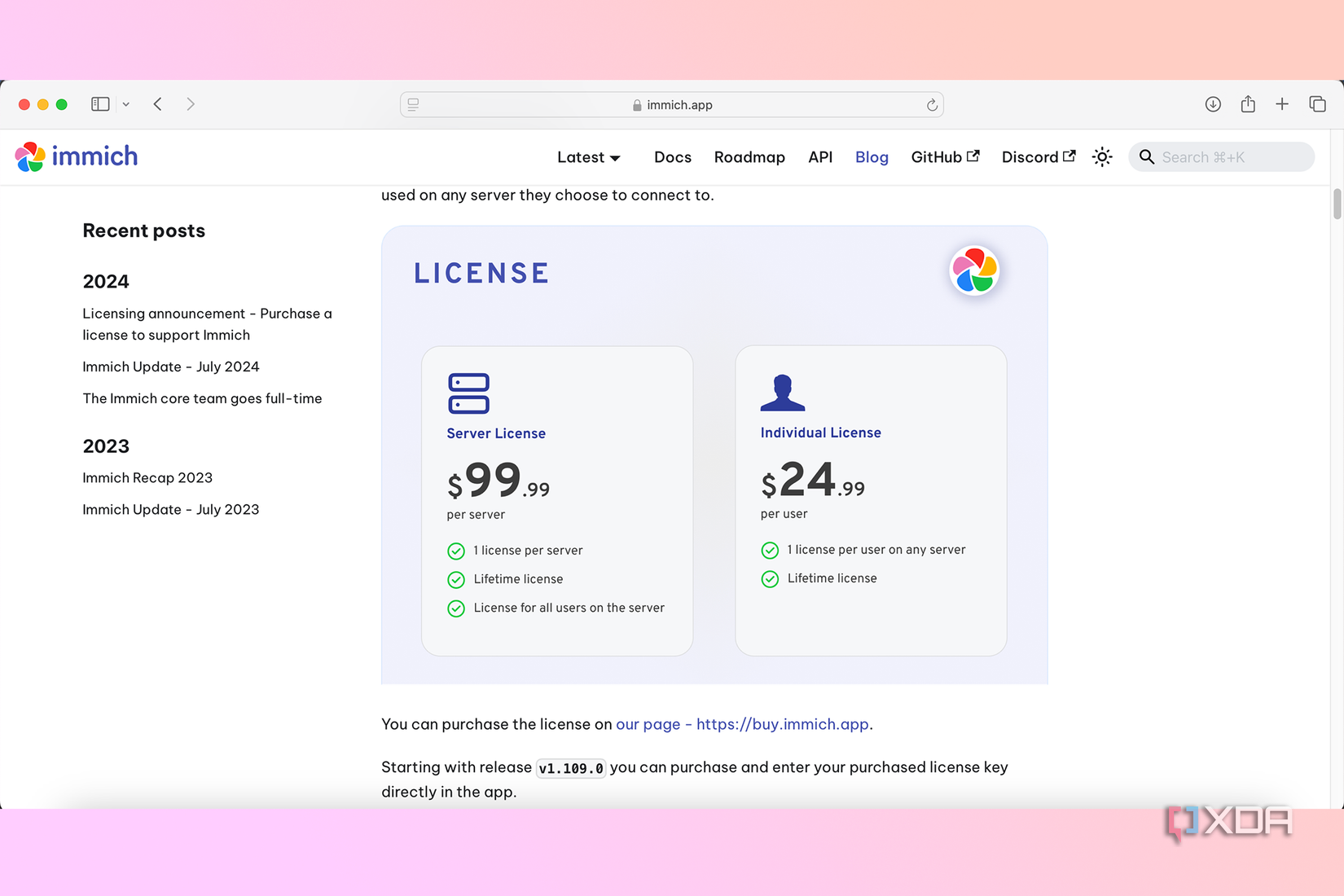The width and height of the screenshot is (1344, 896).
Task: Click the $99.99 price text
Action: (x=499, y=481)
